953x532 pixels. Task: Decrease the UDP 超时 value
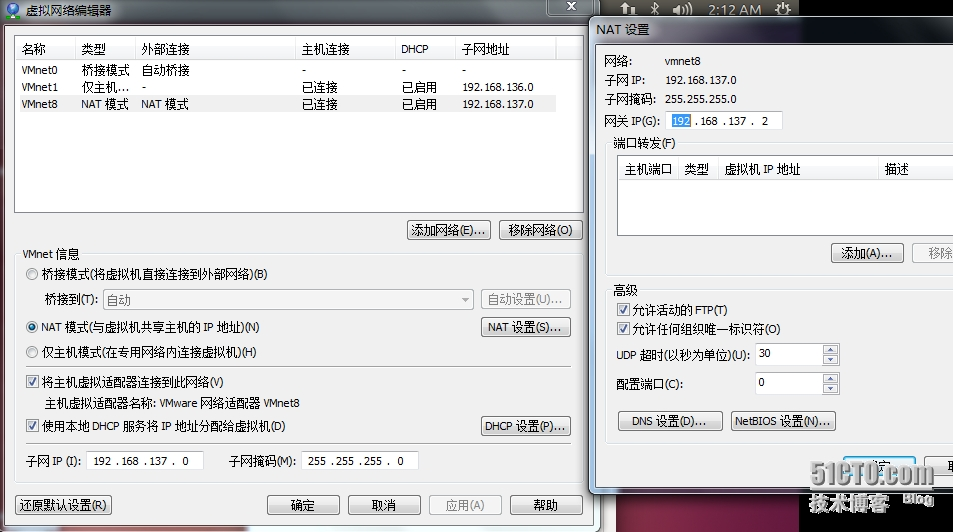click(830, 359)
